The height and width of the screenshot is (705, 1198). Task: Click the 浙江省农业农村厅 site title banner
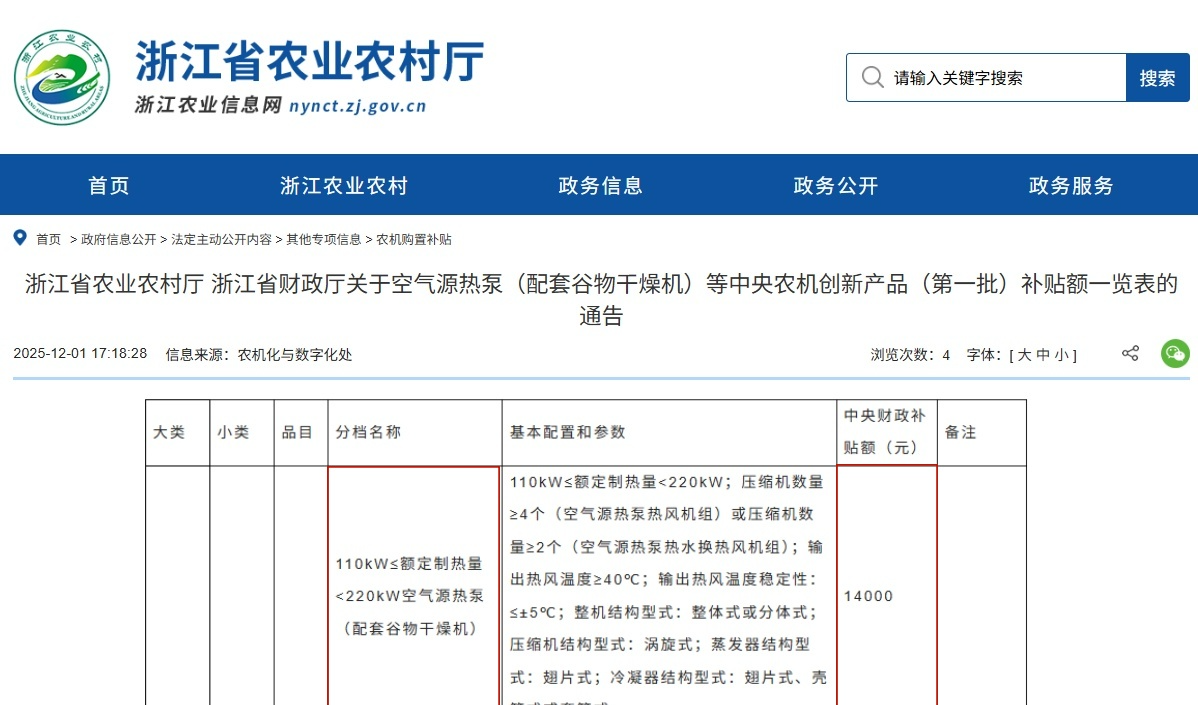(x=310, y=62)
